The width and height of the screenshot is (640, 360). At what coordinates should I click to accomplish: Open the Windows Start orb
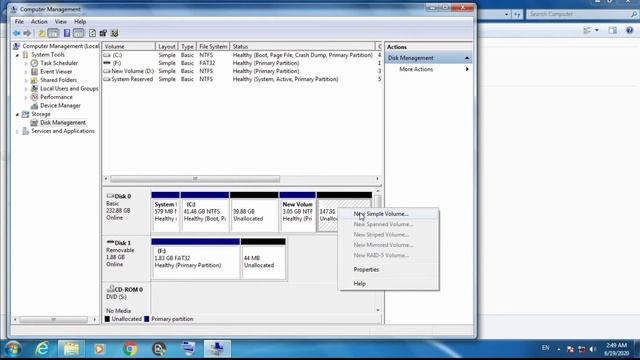click(13, 349)
